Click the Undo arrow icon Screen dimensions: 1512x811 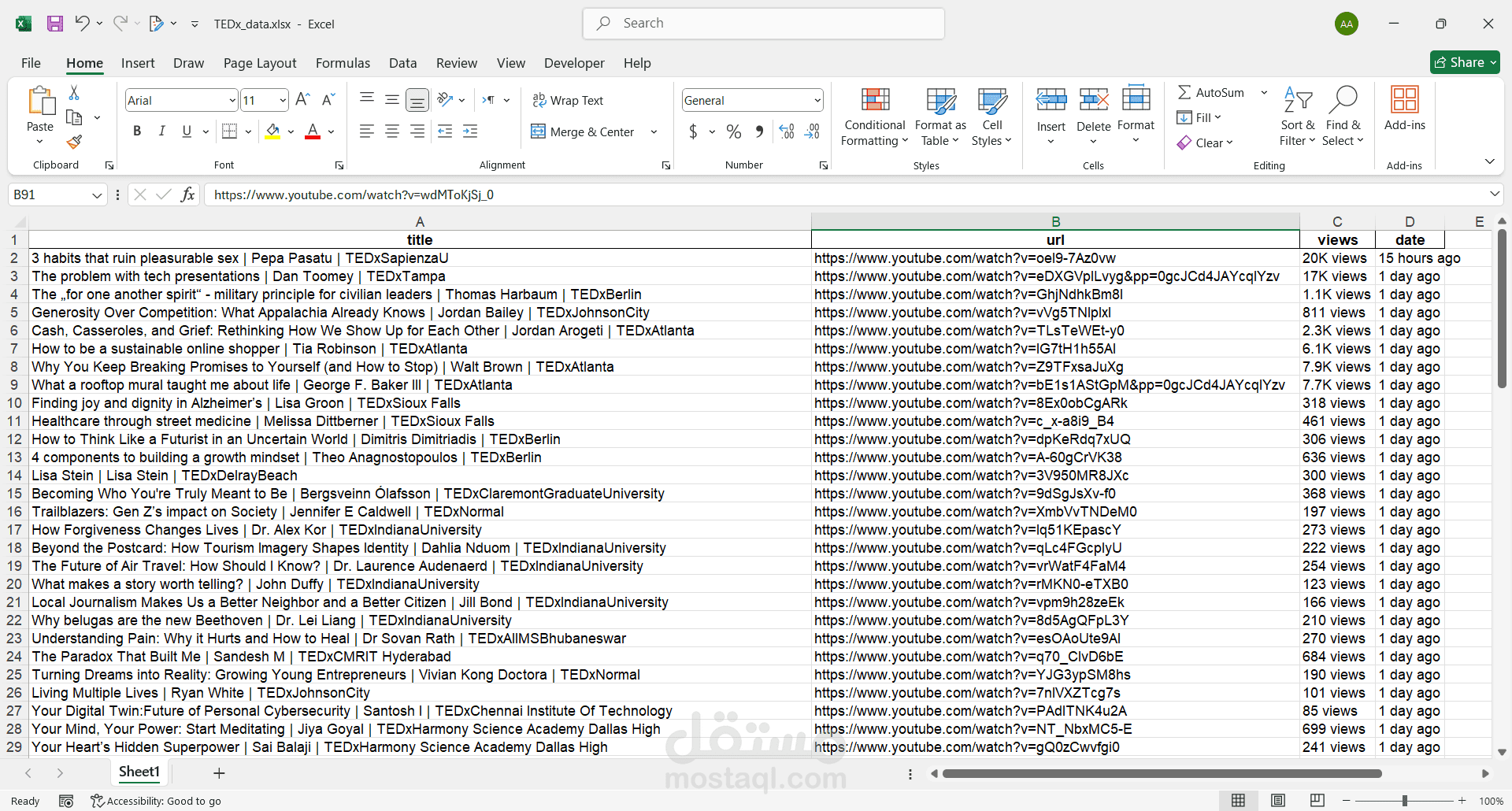[82, 24]
